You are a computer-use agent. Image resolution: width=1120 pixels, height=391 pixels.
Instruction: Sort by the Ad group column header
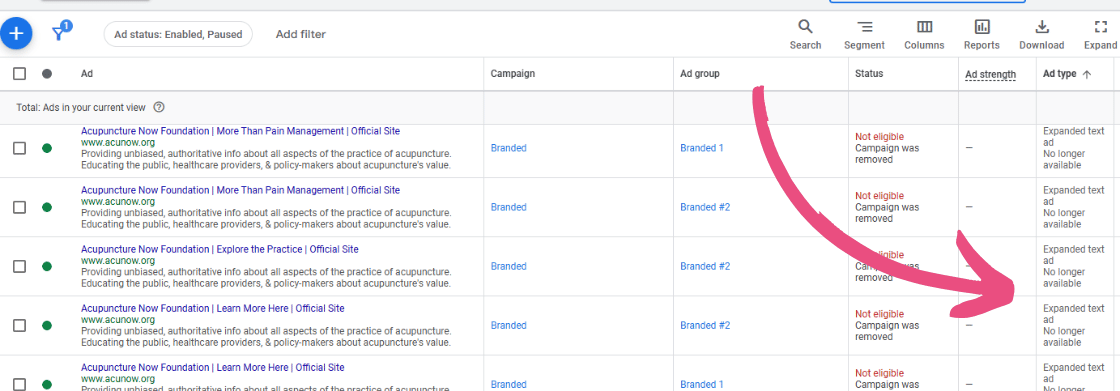coord(699,74)
